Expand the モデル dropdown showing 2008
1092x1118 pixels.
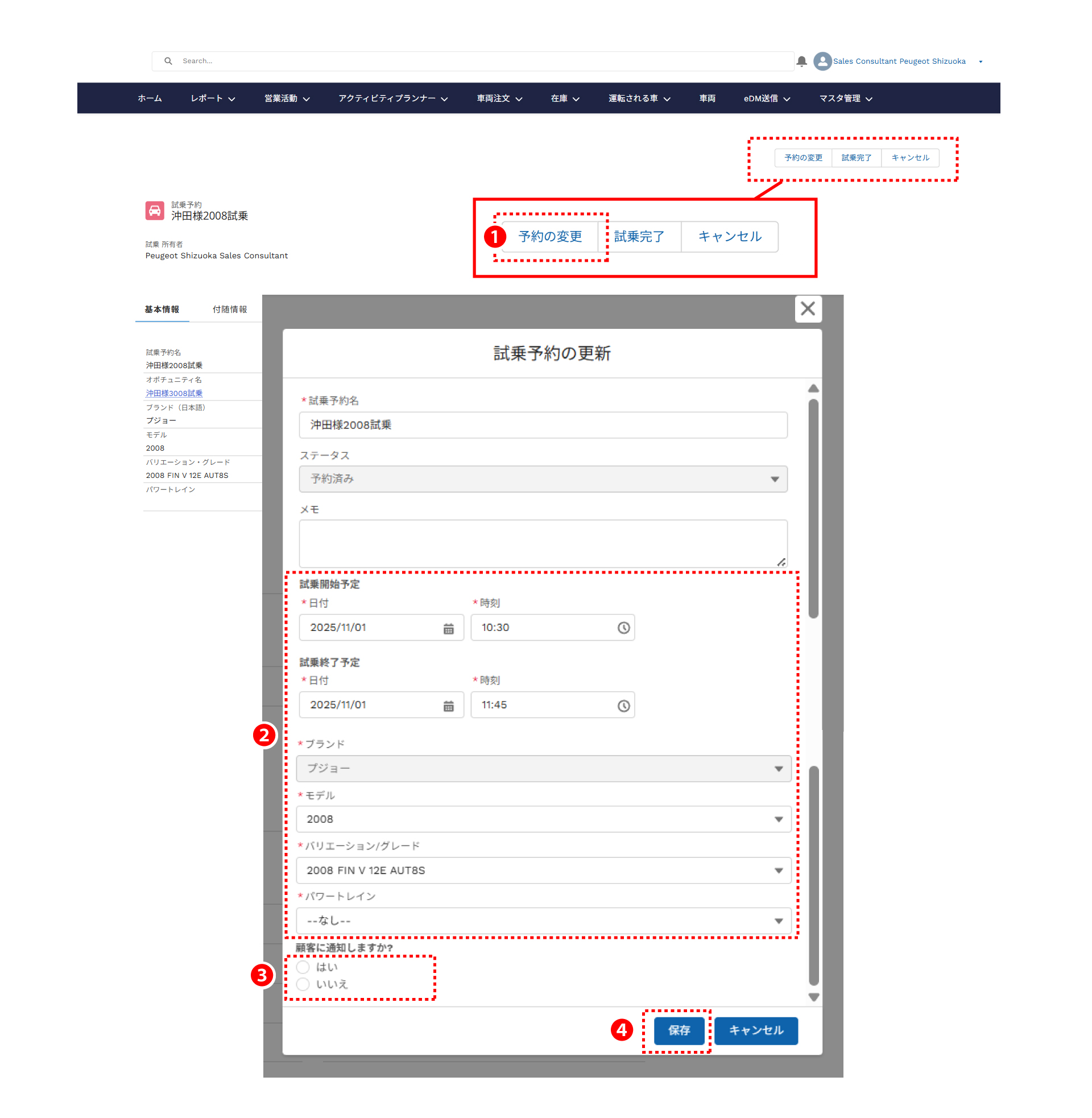tap(543, 819)
